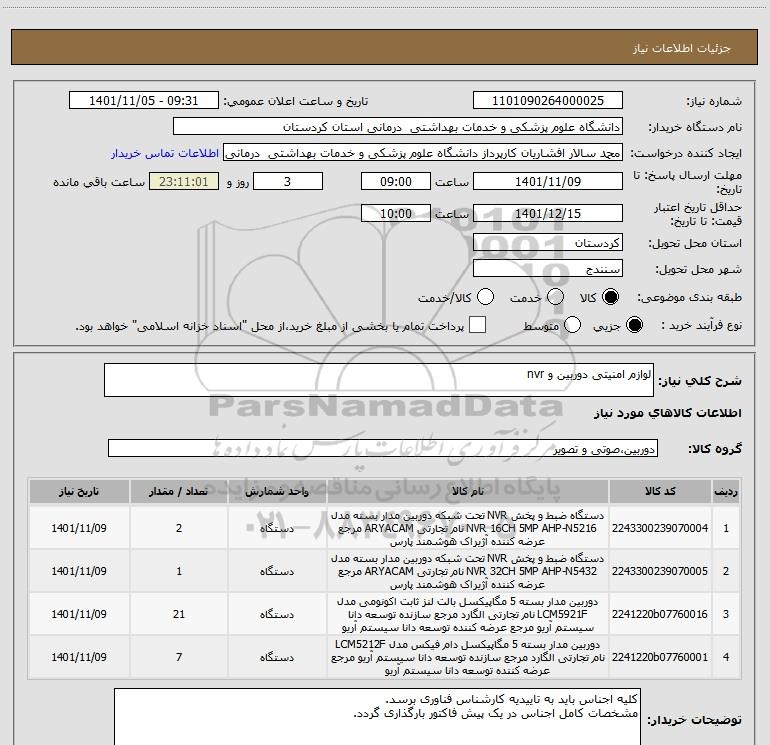Click the need number field 1101090264000025

point(548,101)
